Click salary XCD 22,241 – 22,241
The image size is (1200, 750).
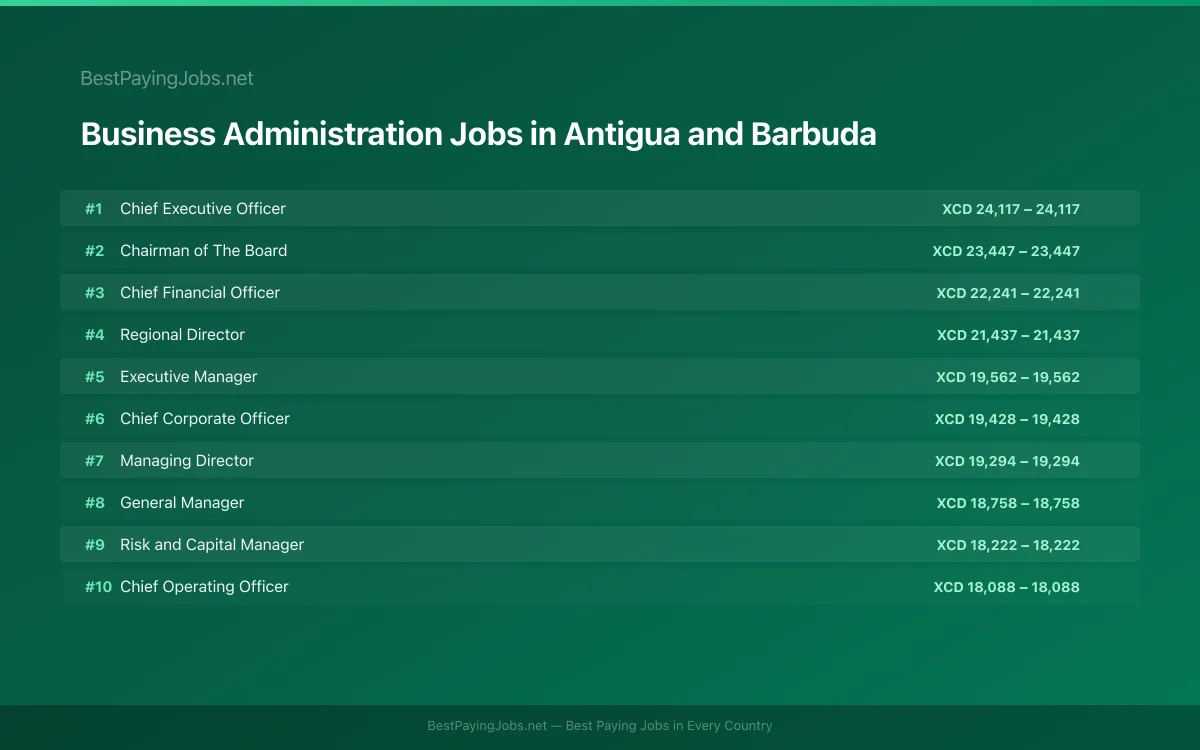tap(1008, 293)
